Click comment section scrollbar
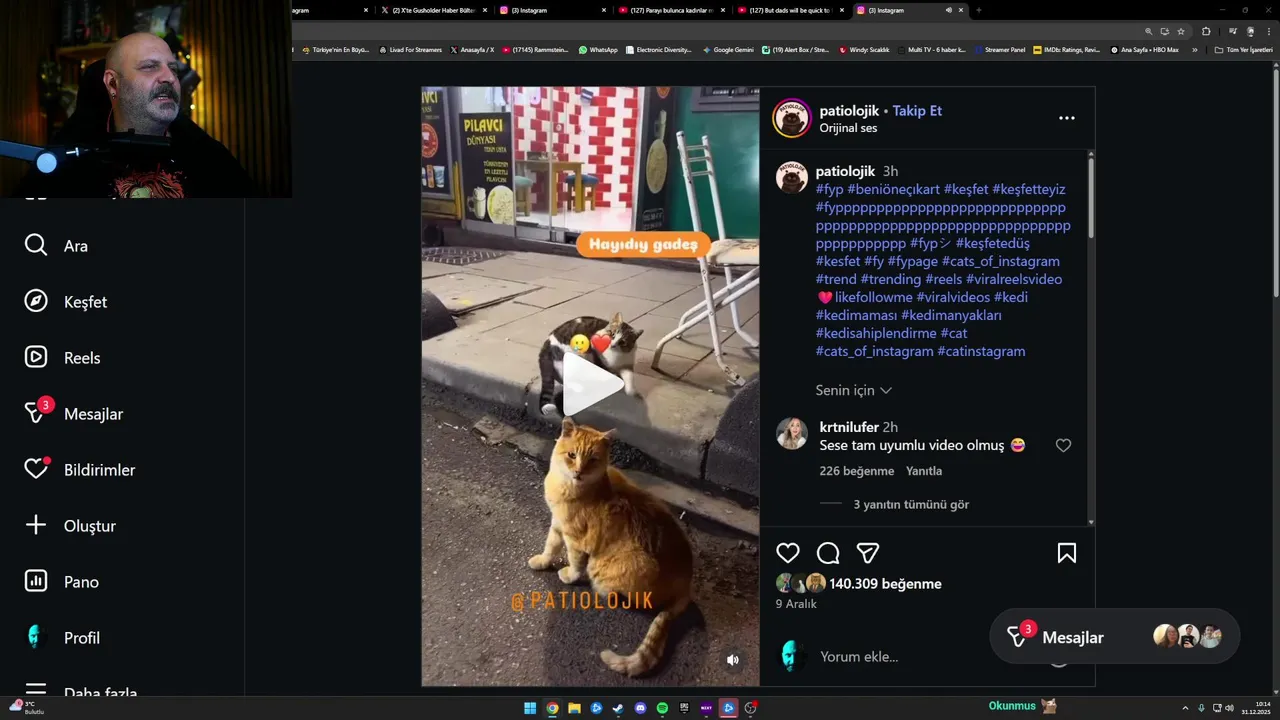This screenshot has width=1280, height=720. (1090, 196)
